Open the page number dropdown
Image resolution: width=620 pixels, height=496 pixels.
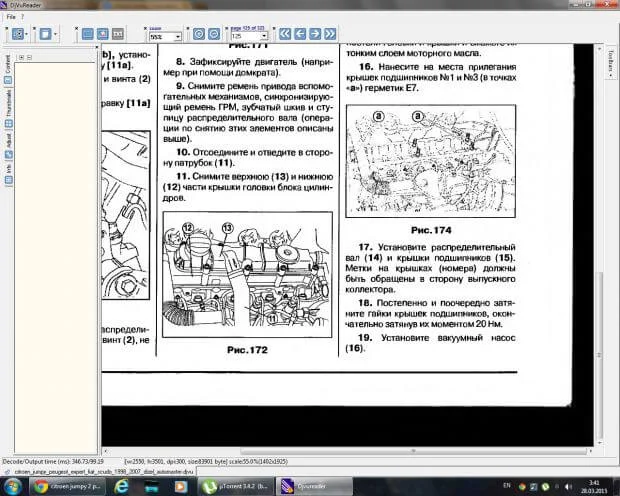[264, 36]
